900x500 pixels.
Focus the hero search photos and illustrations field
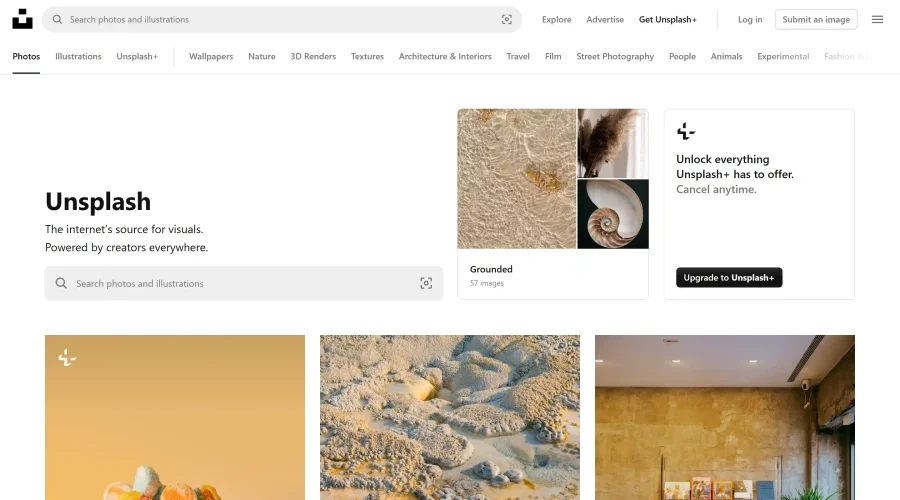pyautogui.click(x=244, y=283)
